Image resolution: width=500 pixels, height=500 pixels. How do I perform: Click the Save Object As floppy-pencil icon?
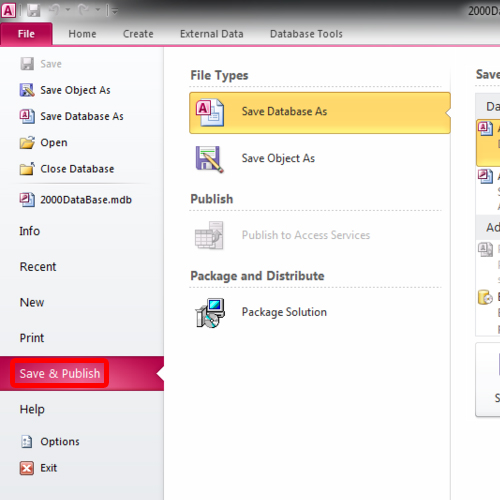(209, 159)
